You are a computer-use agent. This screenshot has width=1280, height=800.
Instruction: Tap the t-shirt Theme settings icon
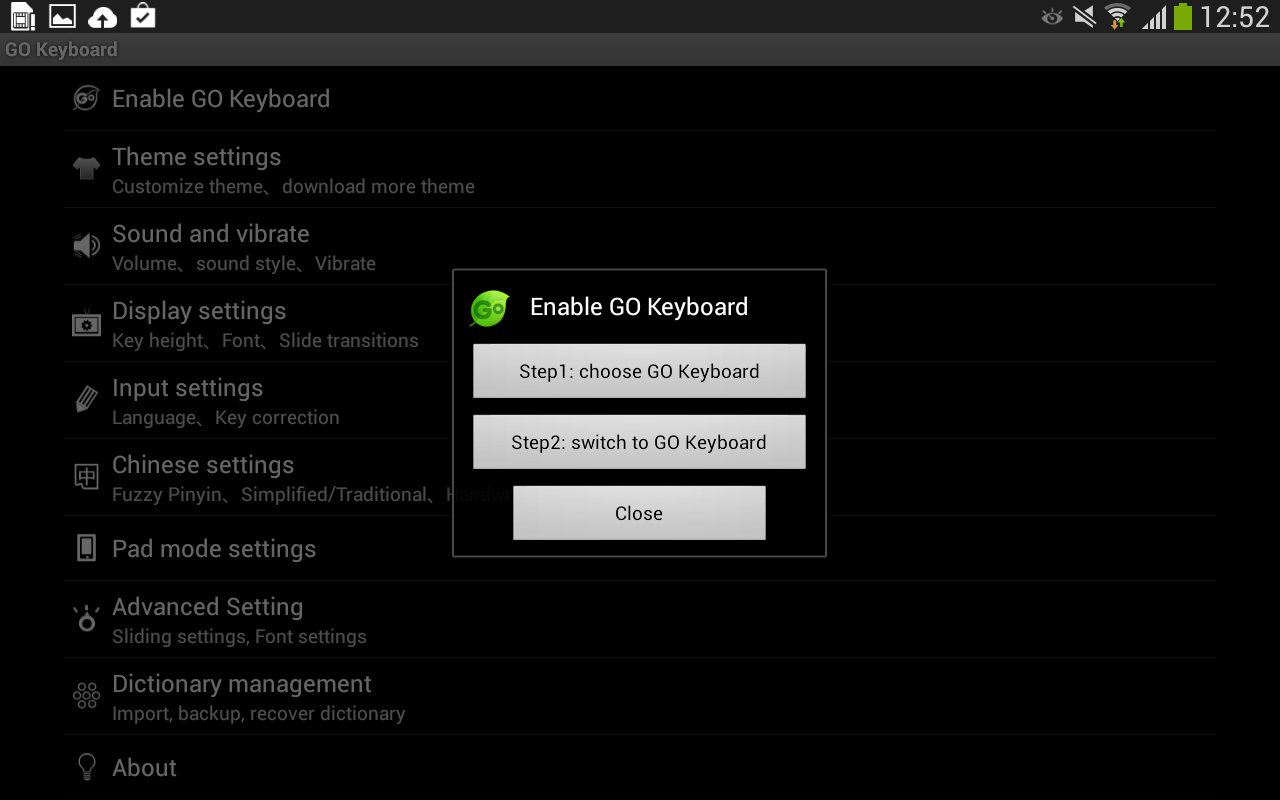87,168
